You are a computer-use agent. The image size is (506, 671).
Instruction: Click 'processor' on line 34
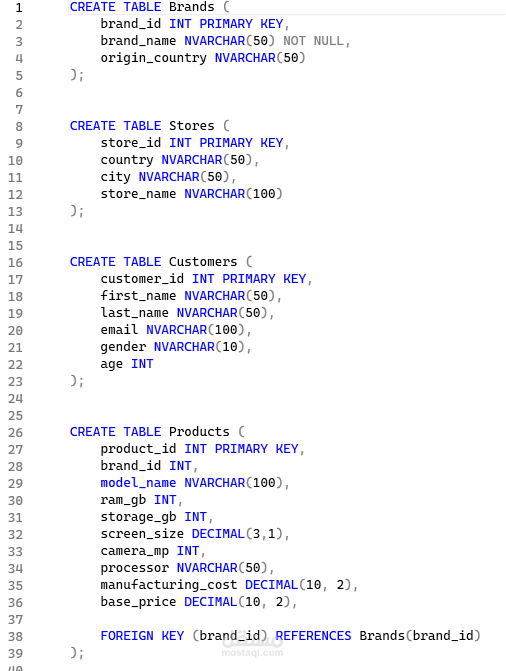[x=134, y=568]
